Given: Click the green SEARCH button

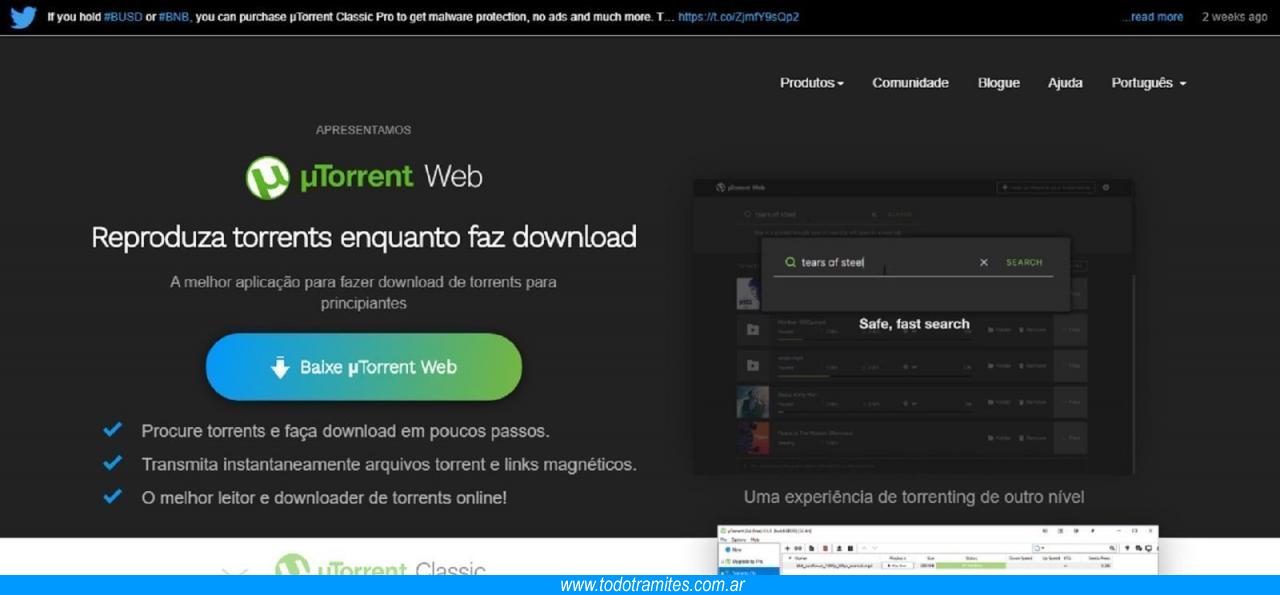Looking at the screenshot, I should (1024, 262).
